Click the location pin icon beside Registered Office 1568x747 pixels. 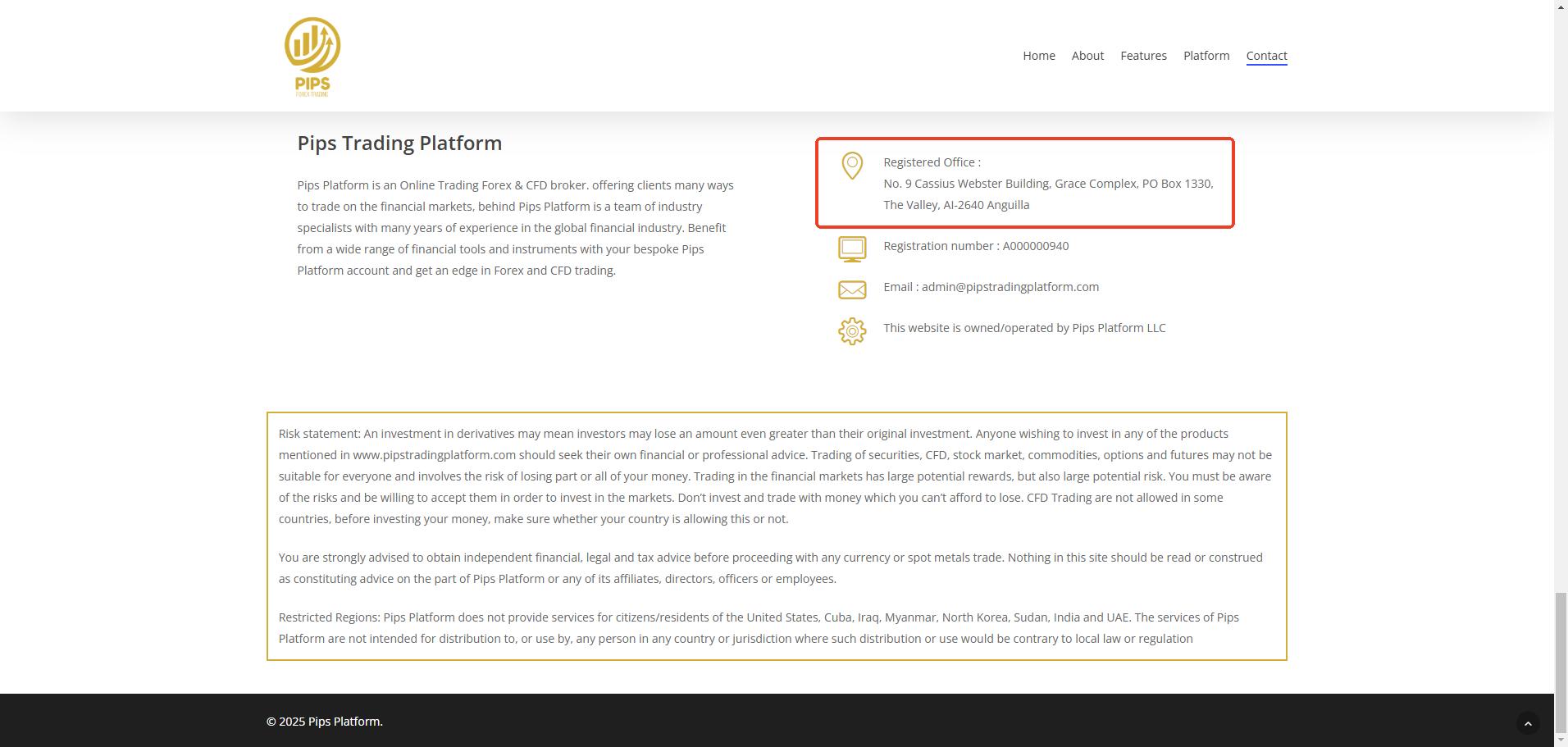852,166
